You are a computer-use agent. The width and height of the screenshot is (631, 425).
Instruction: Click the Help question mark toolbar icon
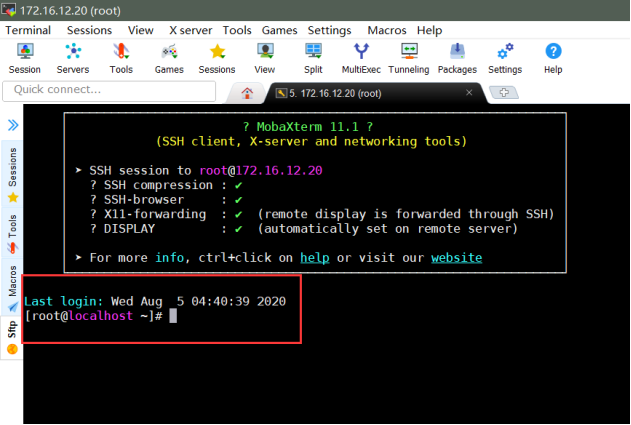pos(553,59)
